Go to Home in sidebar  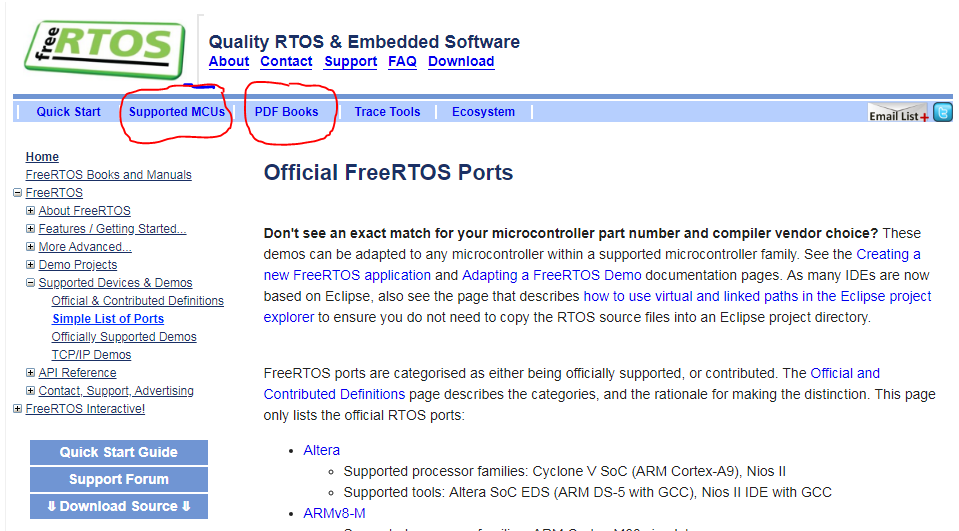click(x=42, y=157)
